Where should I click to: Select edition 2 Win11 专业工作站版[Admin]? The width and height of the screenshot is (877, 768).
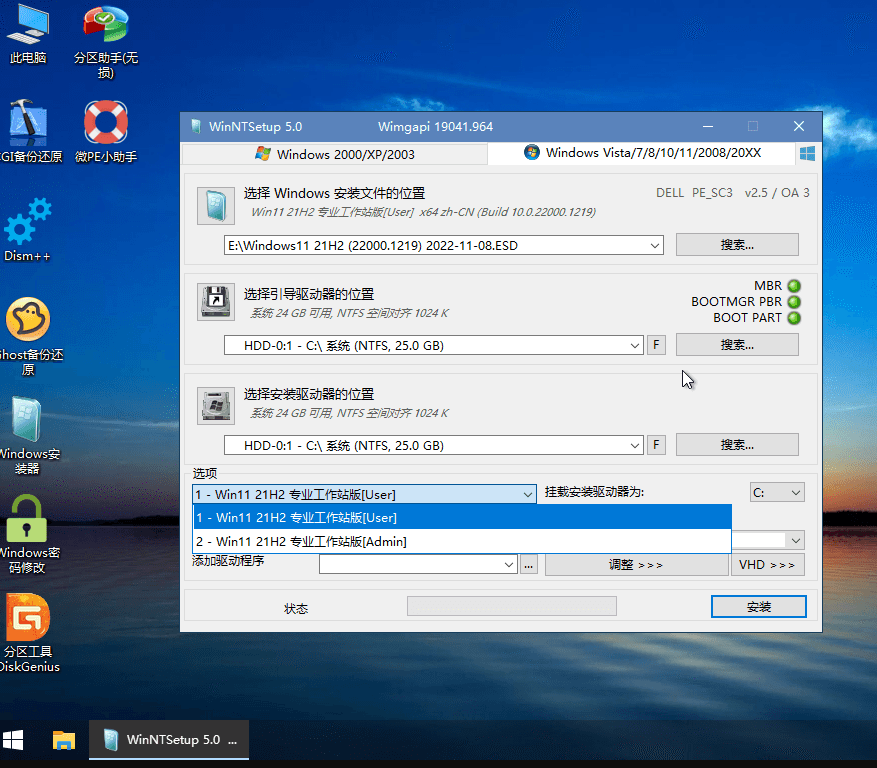click(x=462, y=541)
